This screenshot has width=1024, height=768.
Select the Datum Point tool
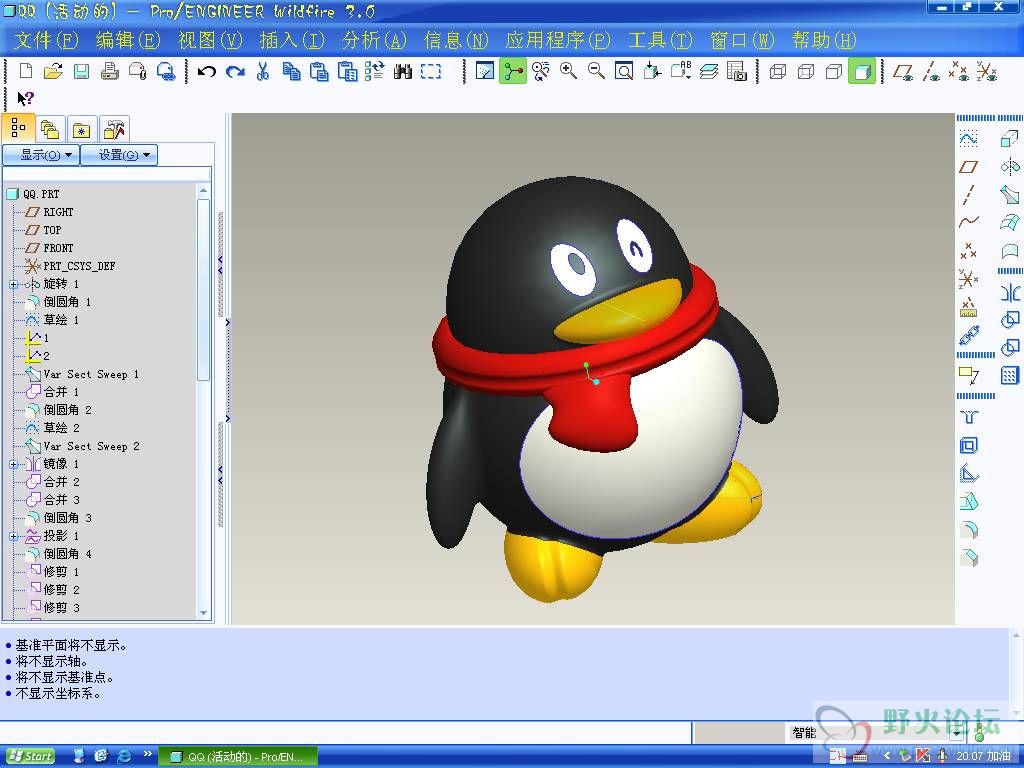coord(968,251)
